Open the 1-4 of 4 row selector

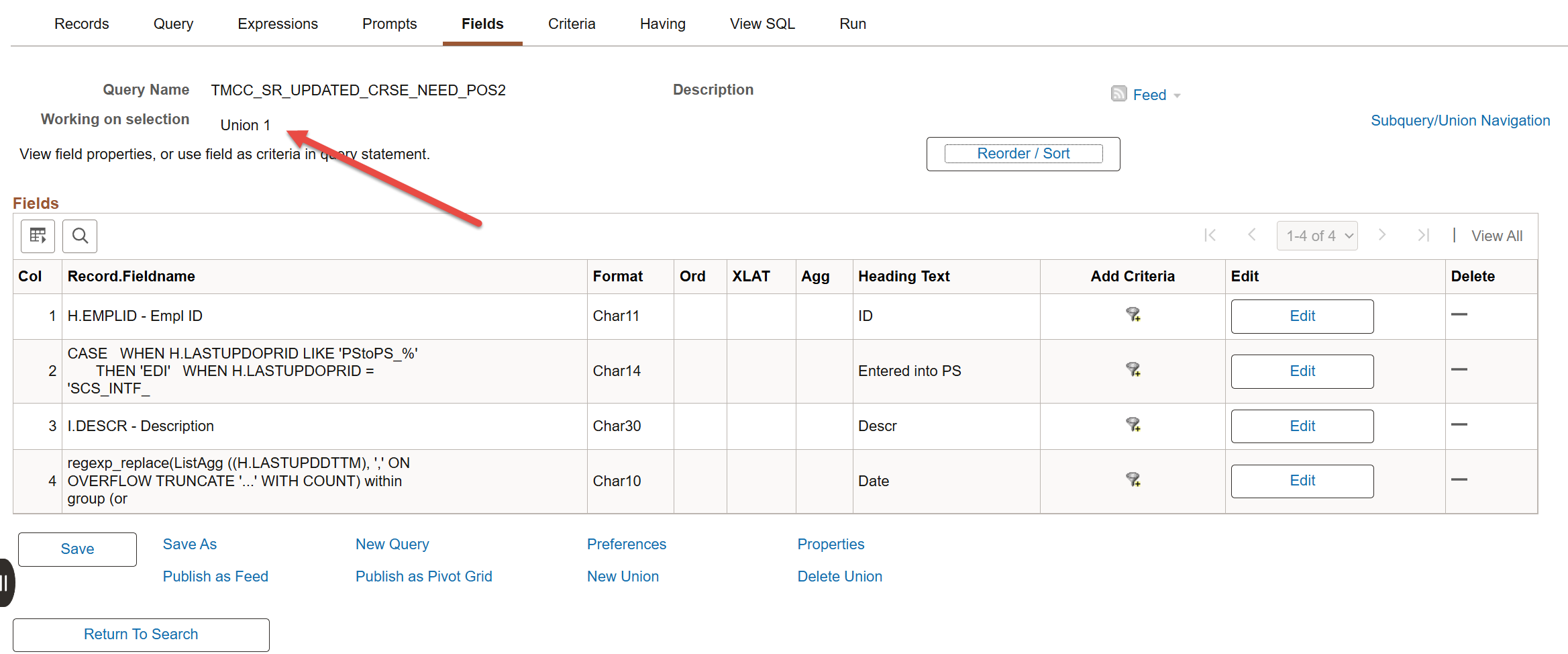pos(1316,236)
